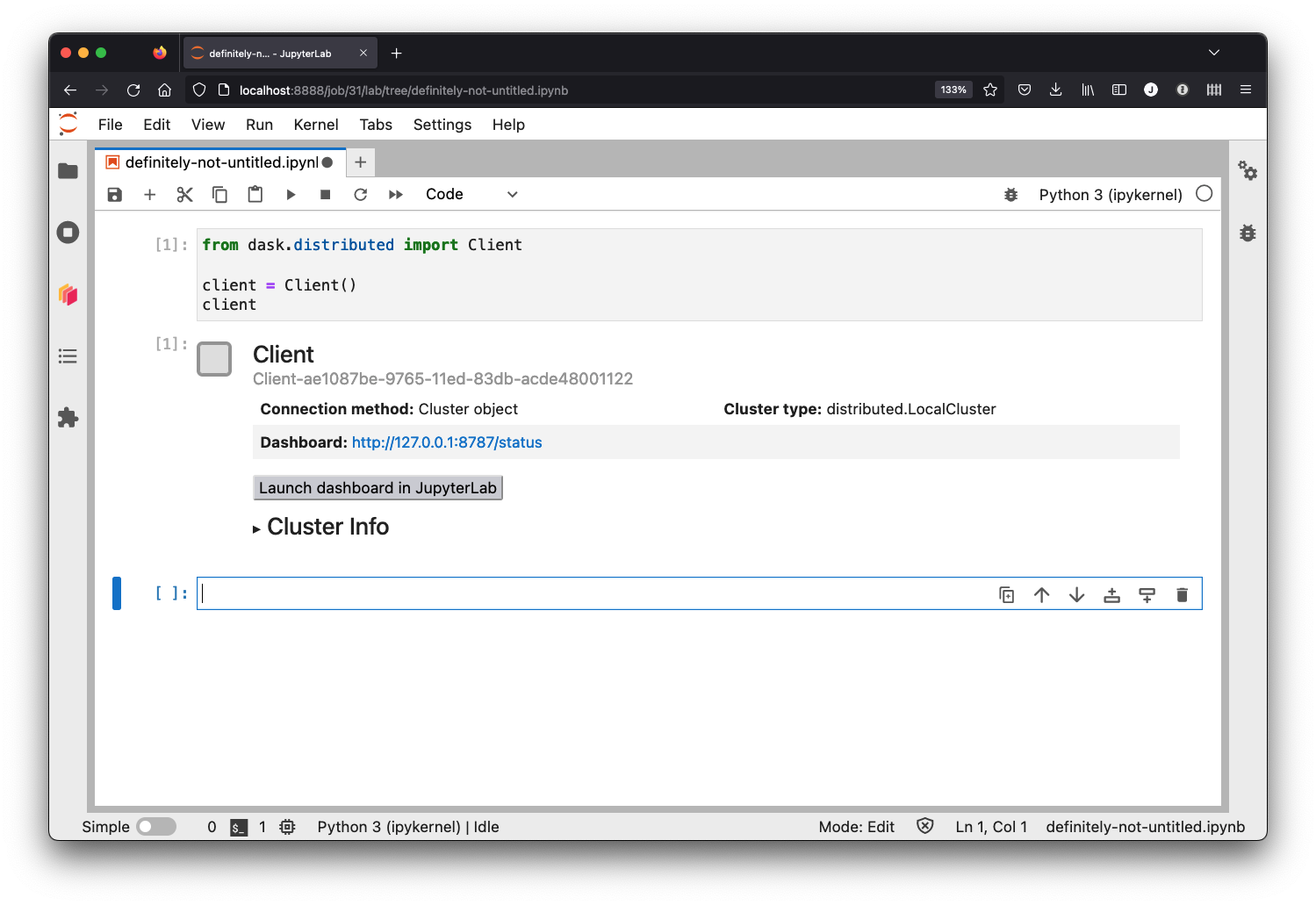Insert a cell below with plus icon
This screenshot has height=905, width=1316.
tap(150, 195)
